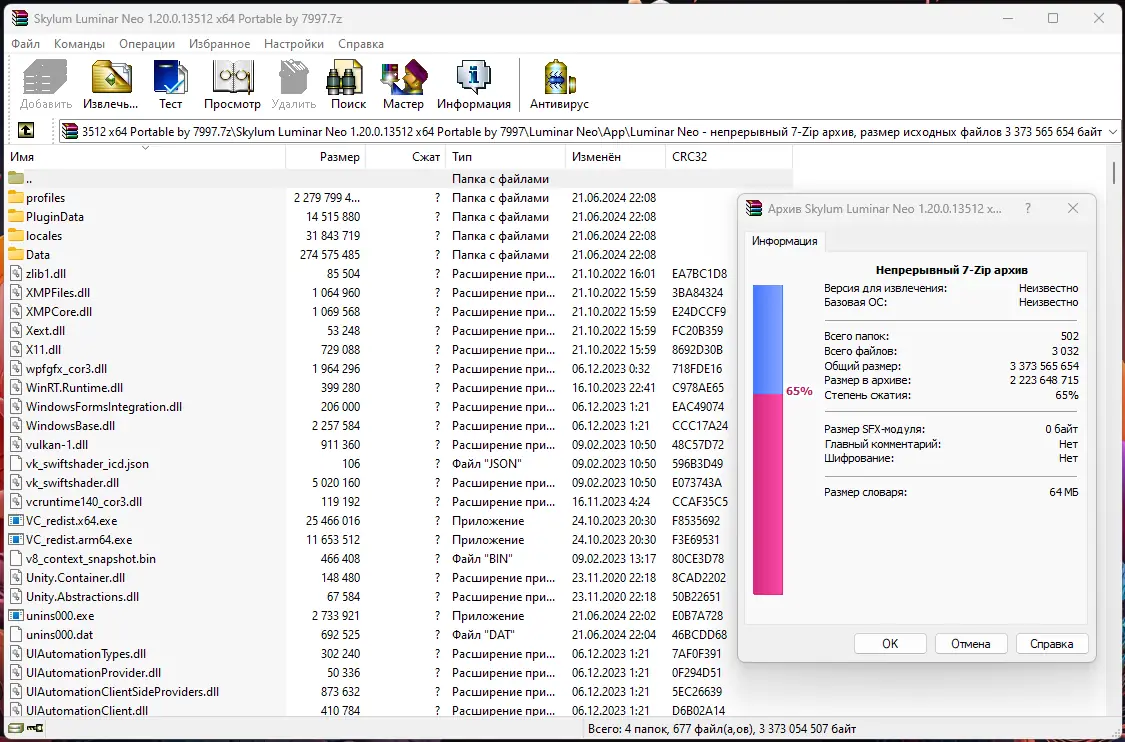Click the VC_redist.x64.exe file icon
Image resolution: width=1125 pixels, height=742 pixels.
pos(16,520)
